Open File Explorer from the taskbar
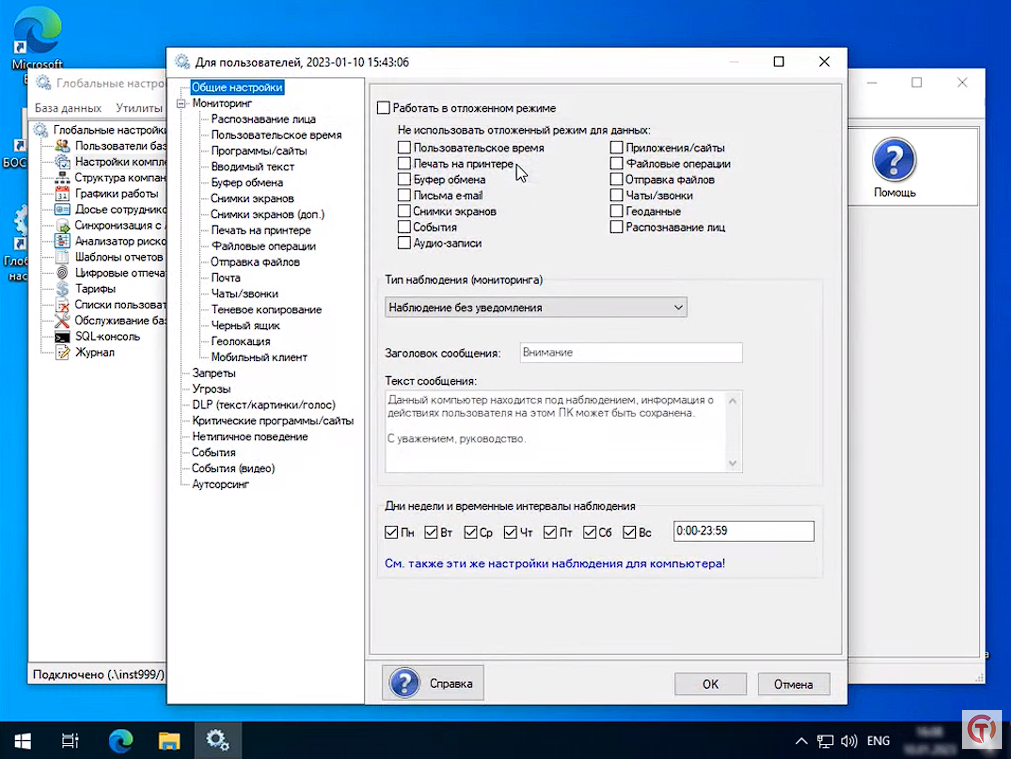1011x759 pixels. [170, 741]
